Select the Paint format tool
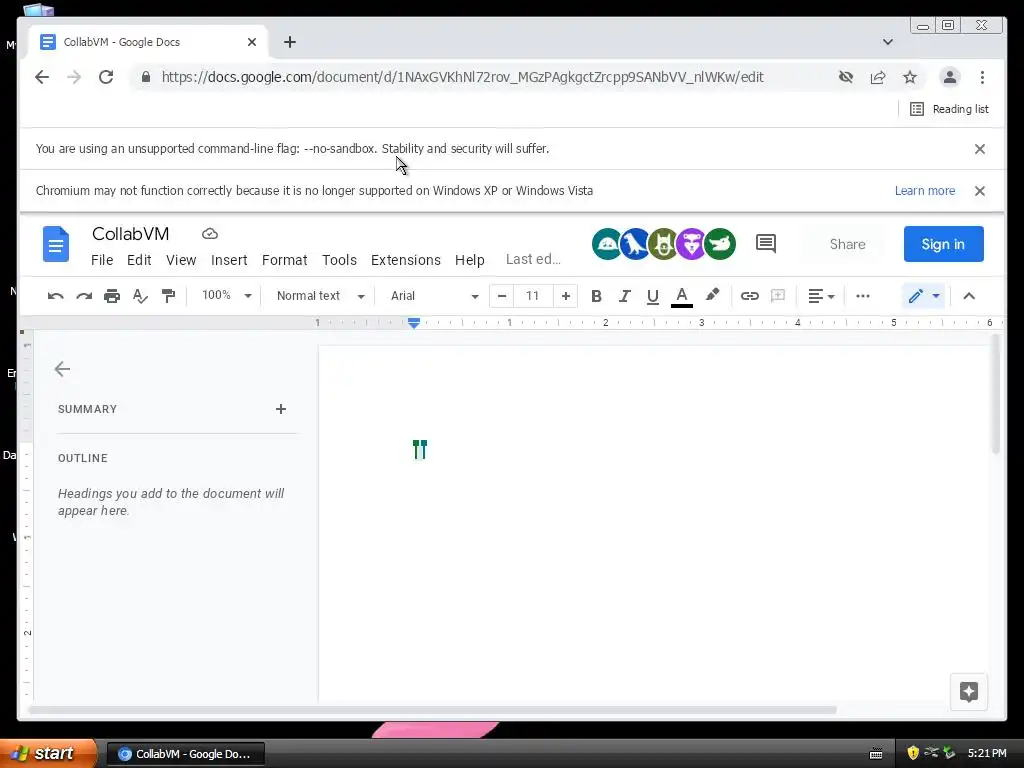 168,296
